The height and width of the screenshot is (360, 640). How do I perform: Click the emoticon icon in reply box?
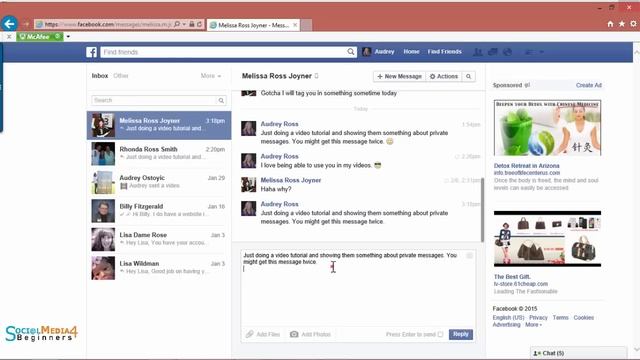(469, 256)
